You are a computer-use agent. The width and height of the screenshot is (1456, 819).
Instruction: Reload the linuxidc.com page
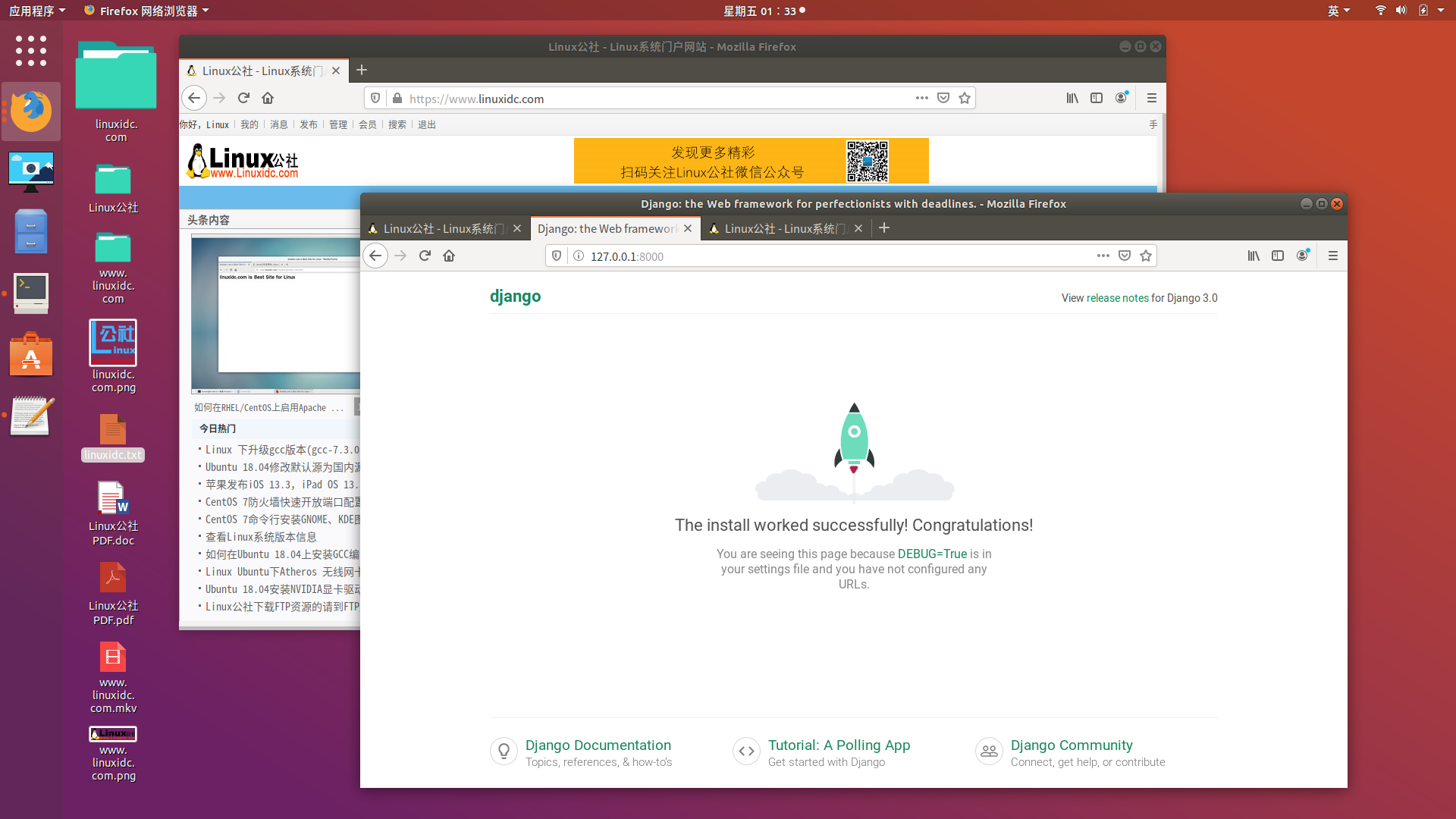point(243,99)
